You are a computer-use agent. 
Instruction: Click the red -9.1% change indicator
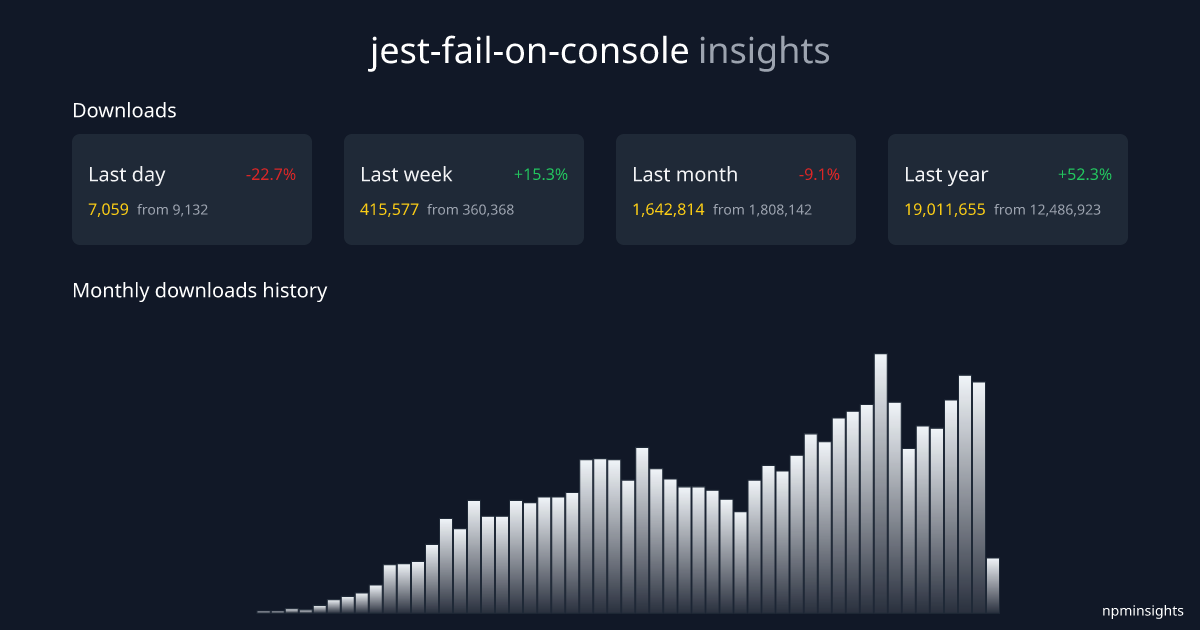click(x=819, y=175)
